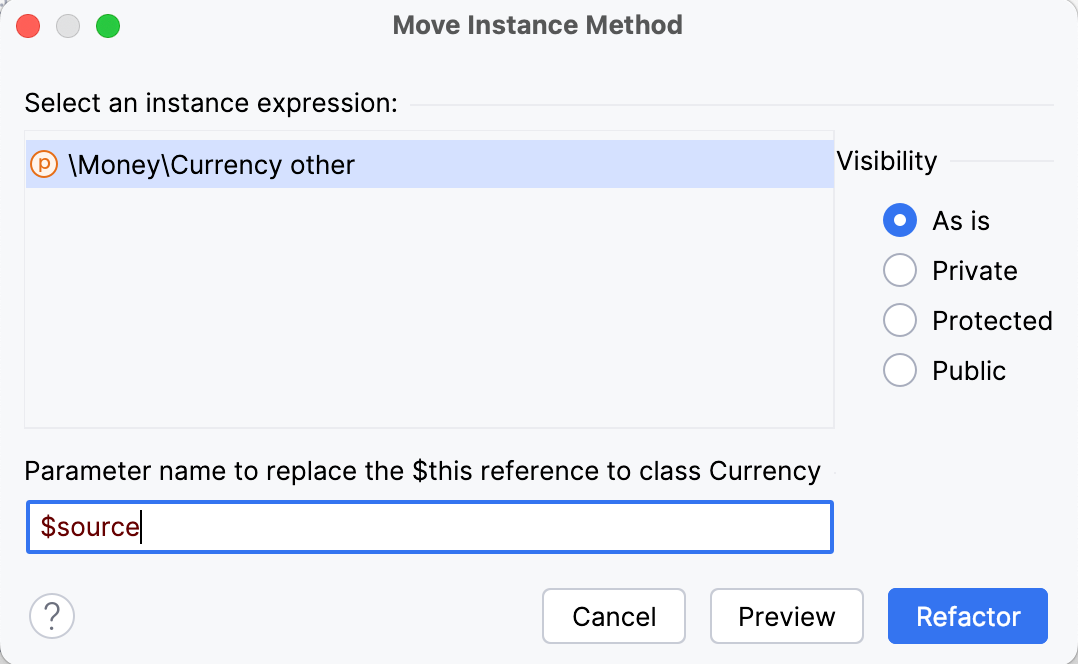Choose Protected visibility

pyautogui.click(x=899, y=320)
